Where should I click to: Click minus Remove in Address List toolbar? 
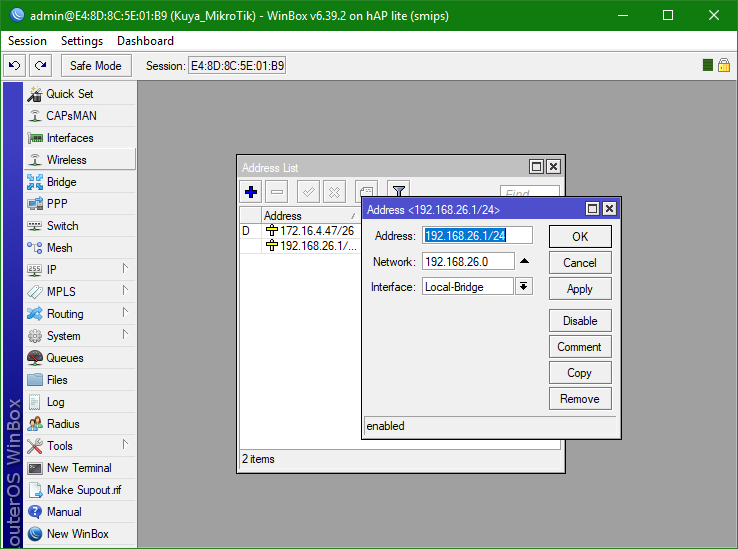pyautogui.click(x=277, y=192)
